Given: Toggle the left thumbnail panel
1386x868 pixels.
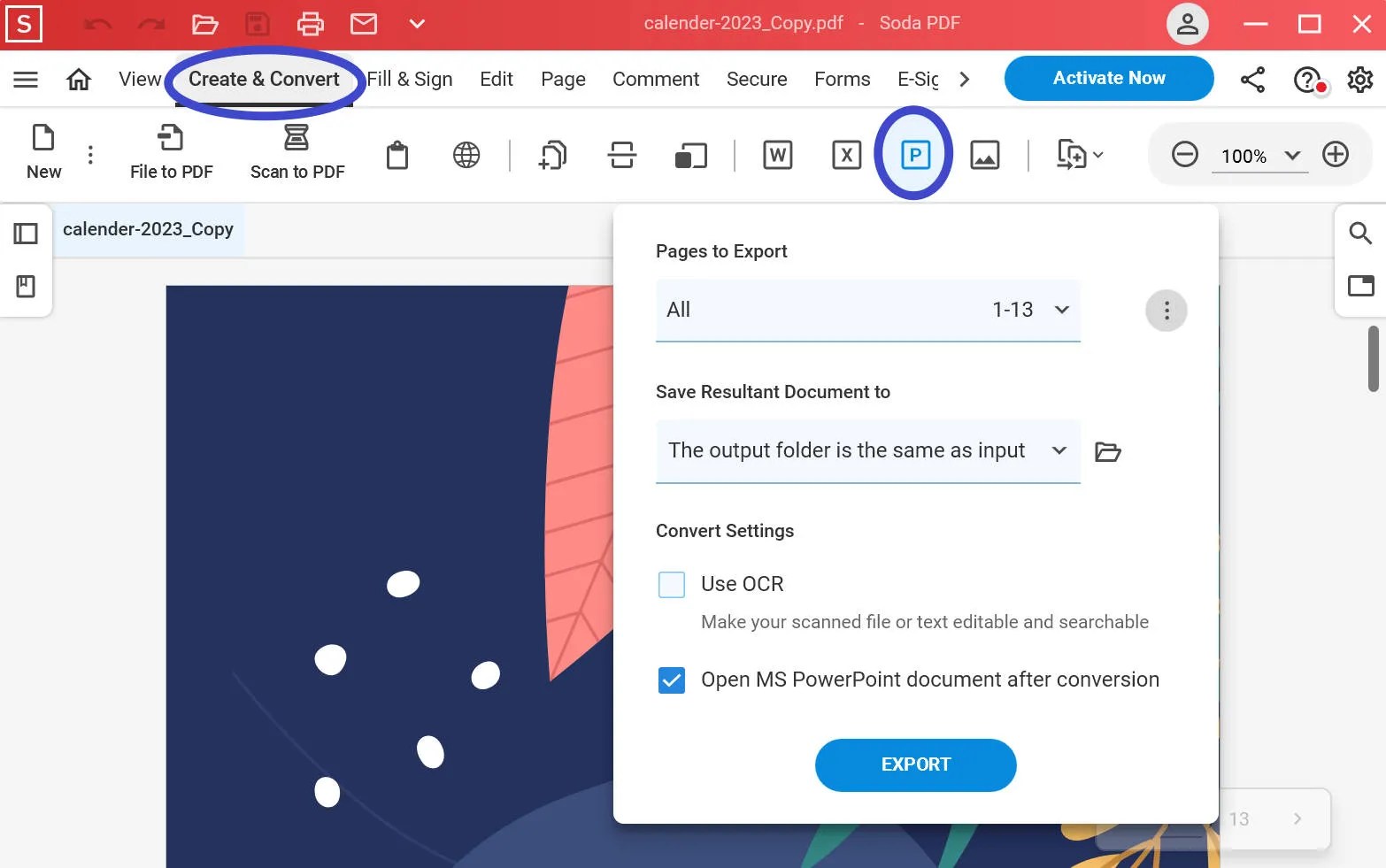Looking at the screenshot, I should click(x=26, y=233).
